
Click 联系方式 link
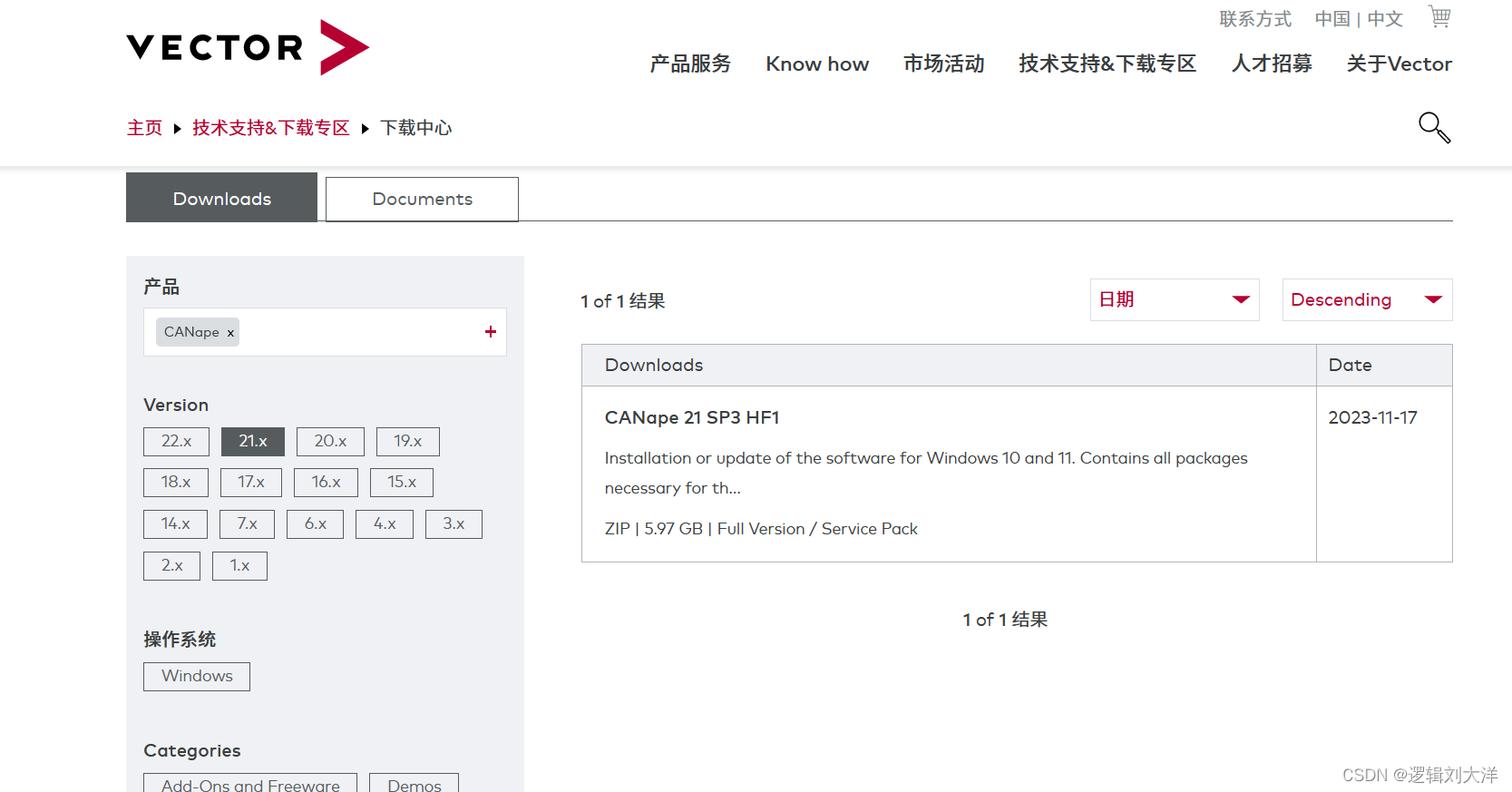tap(1255, 19)
